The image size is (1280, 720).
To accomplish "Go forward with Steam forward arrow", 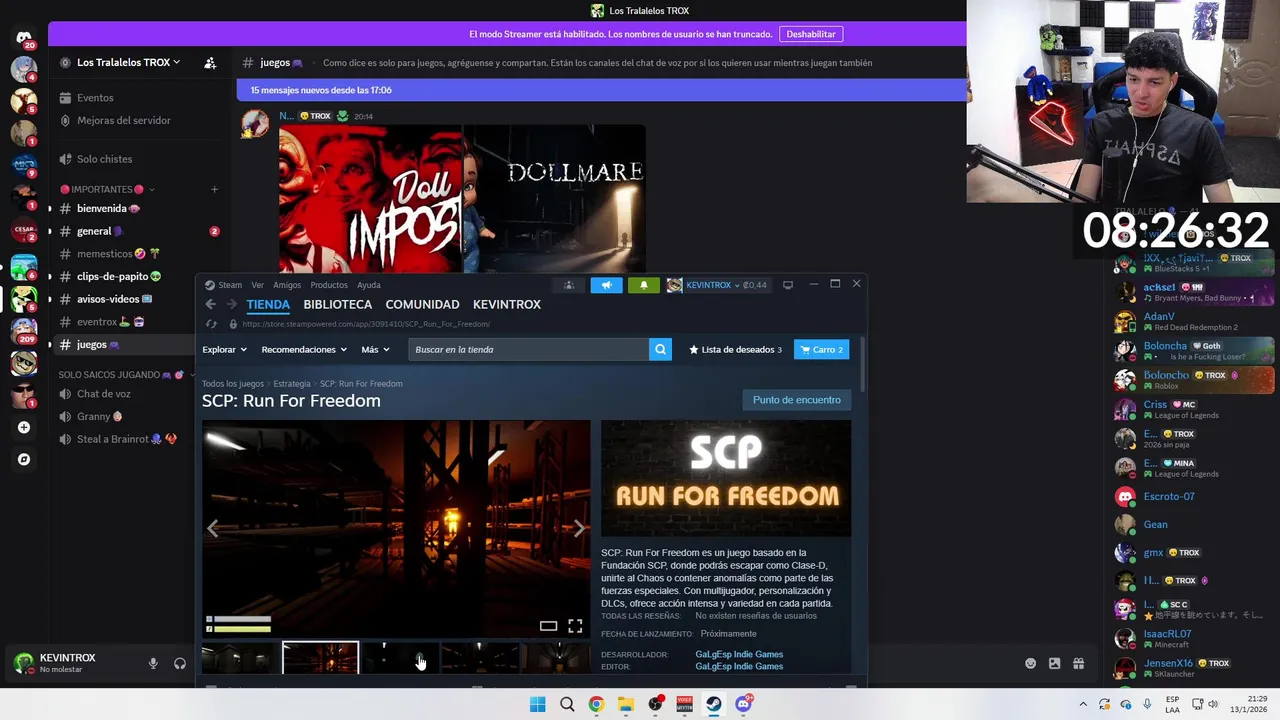I will (231, 304).
